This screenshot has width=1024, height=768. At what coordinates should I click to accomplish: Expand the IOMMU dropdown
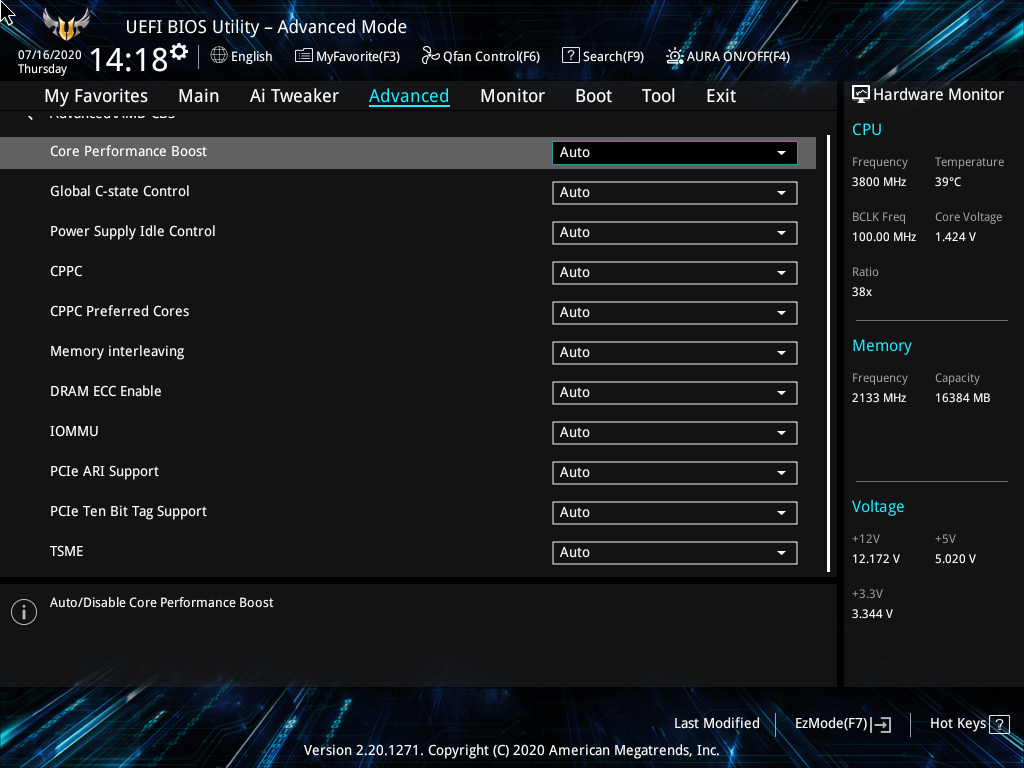(x=675, y=432)
